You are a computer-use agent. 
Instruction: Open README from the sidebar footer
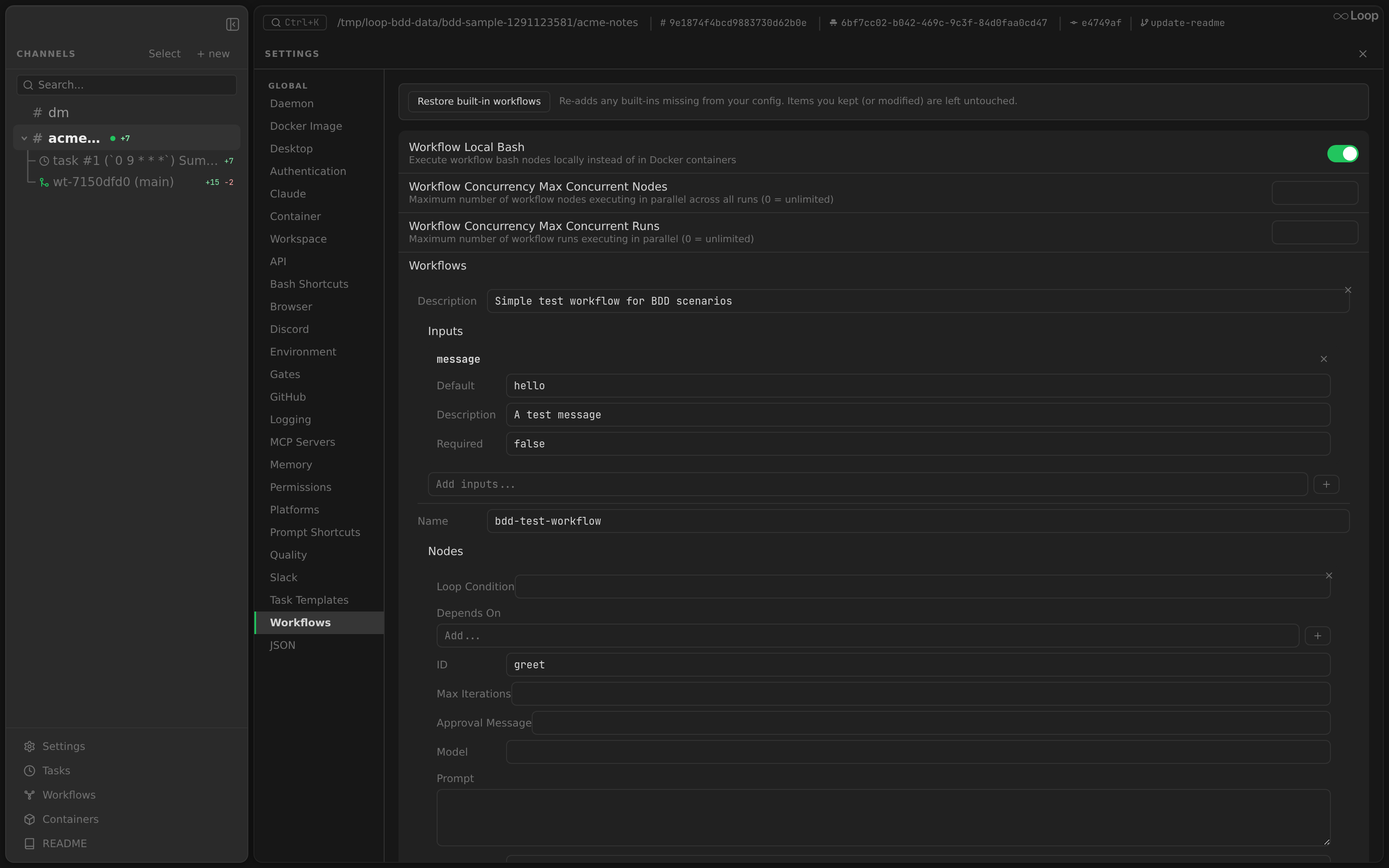56,843
